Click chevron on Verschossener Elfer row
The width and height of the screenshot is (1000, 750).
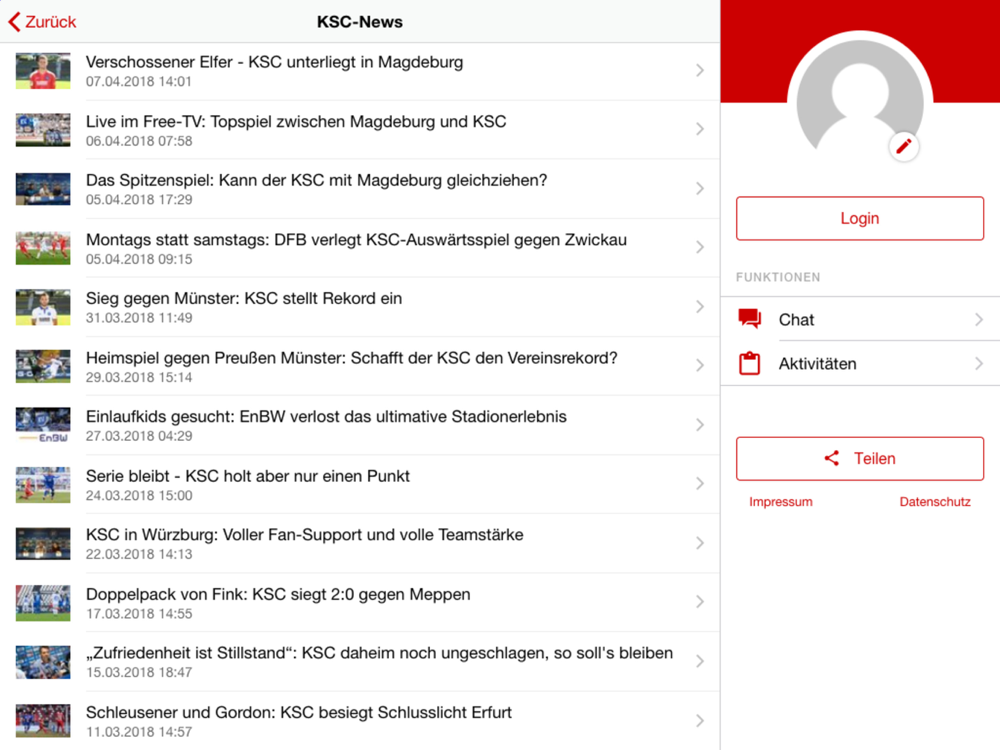[700, 70]
